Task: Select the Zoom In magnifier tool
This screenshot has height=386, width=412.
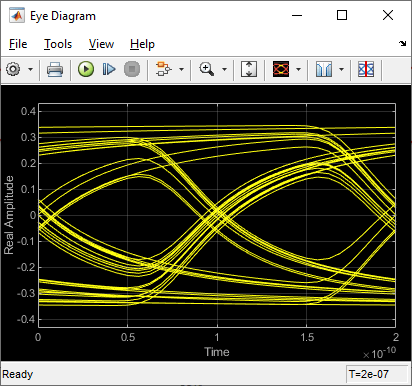Action: (207, 69)
